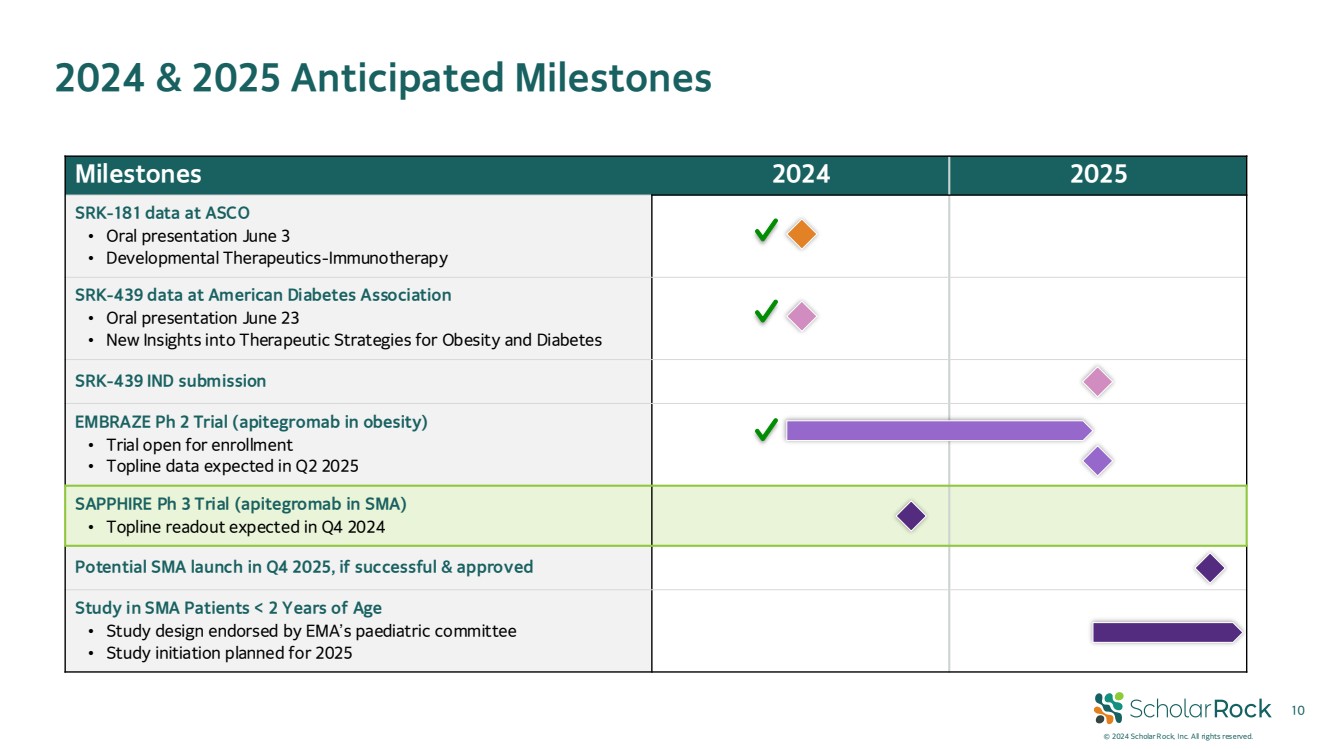
Task: Select the 2025 column header
Action: (x=1098, y=175)
